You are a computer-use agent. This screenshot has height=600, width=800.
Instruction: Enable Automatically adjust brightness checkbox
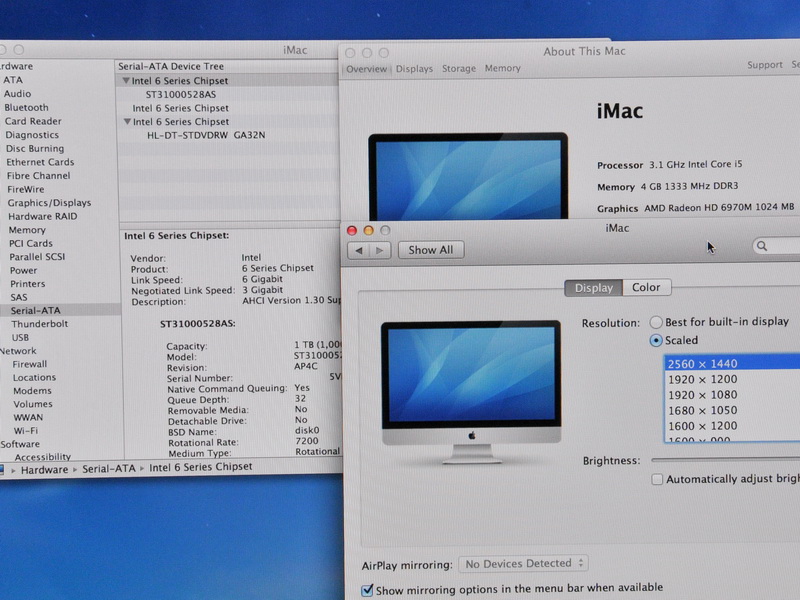657,479
